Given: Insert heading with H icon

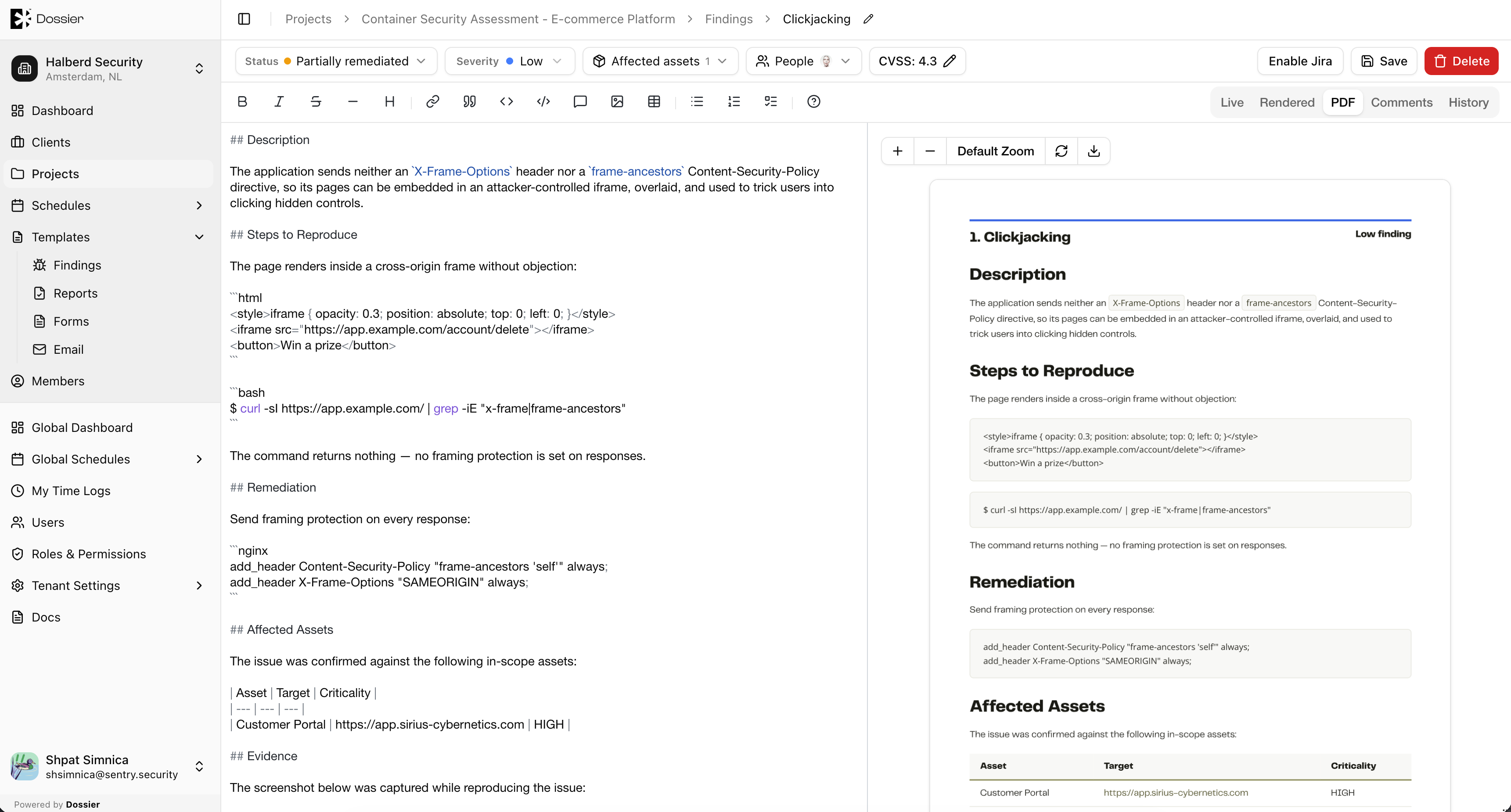Looking at the screenshot, I should [389, 101].
